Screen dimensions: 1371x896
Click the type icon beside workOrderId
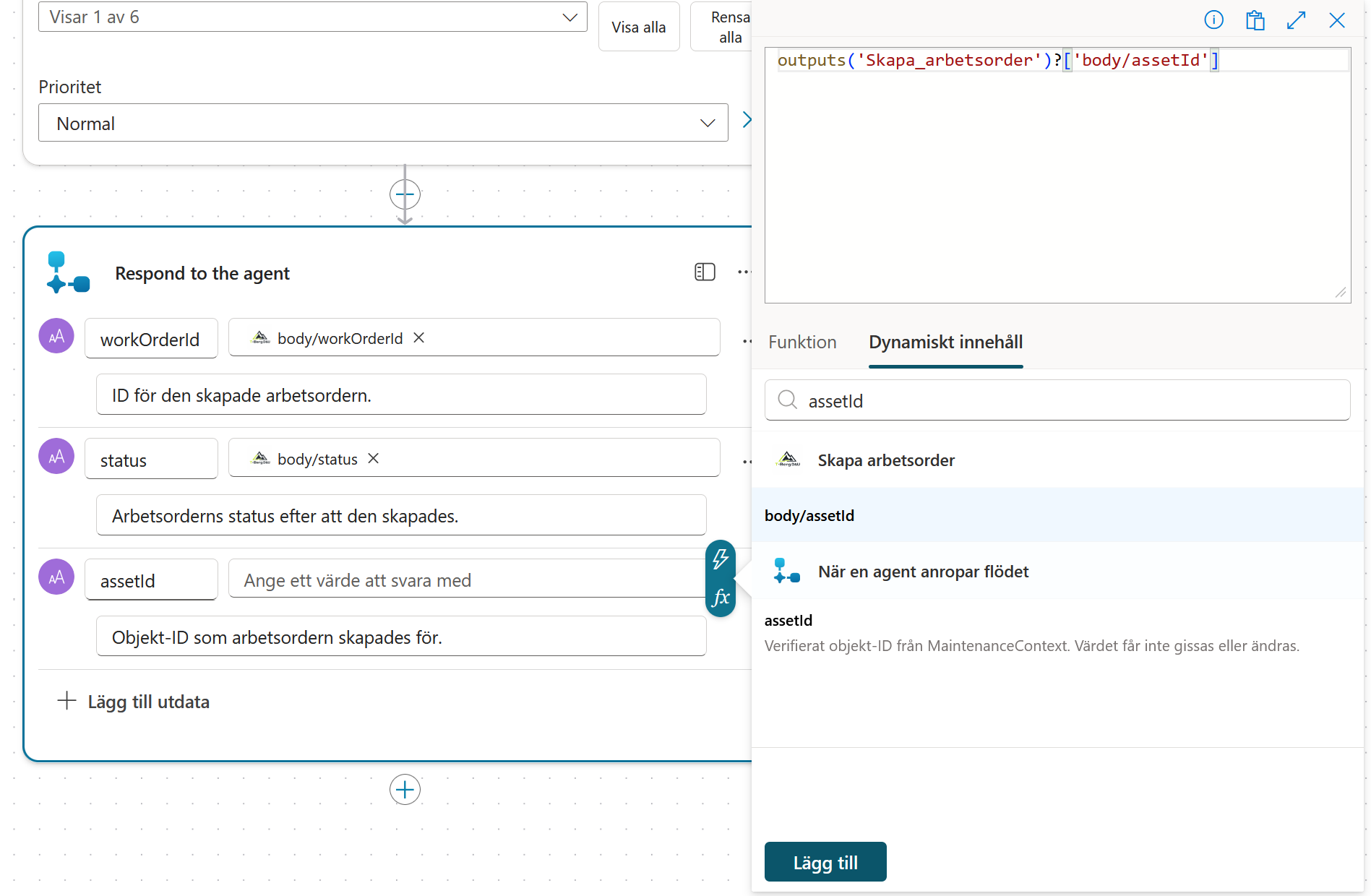[56, 336]
